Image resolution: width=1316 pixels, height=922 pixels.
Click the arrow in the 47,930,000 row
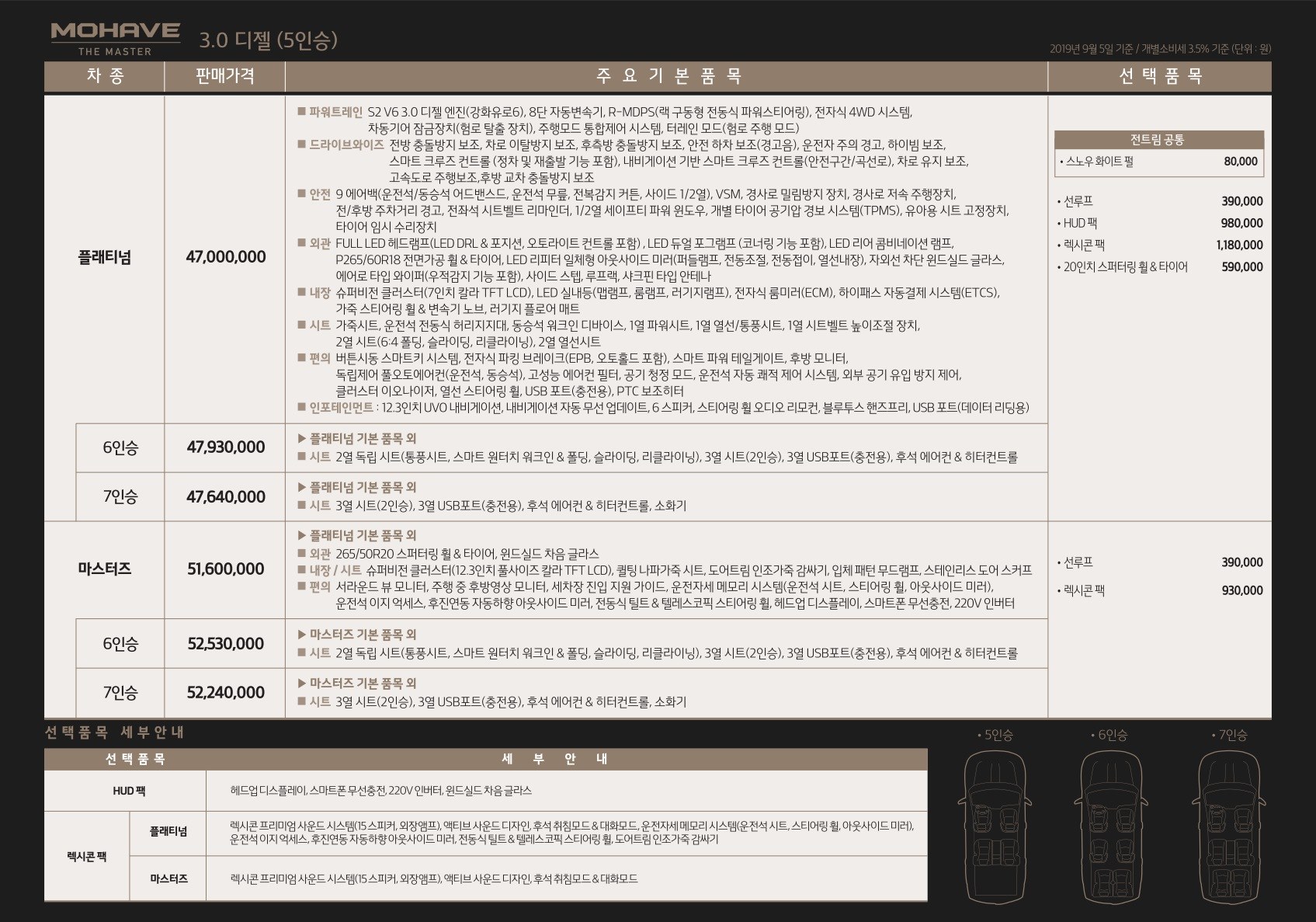(302, 438)
